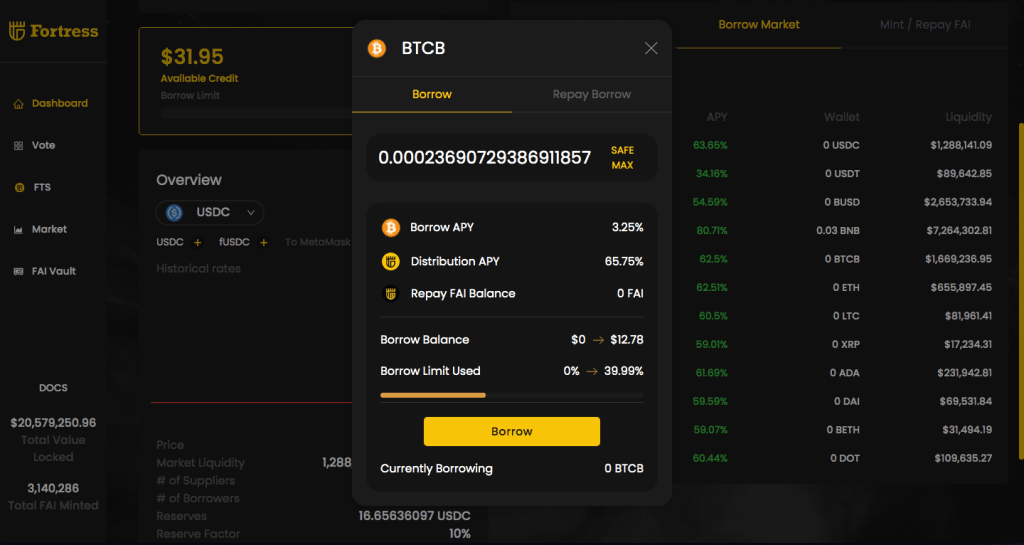
Task: Click the $12.78 borrow balance value
Action: (627, 340)
